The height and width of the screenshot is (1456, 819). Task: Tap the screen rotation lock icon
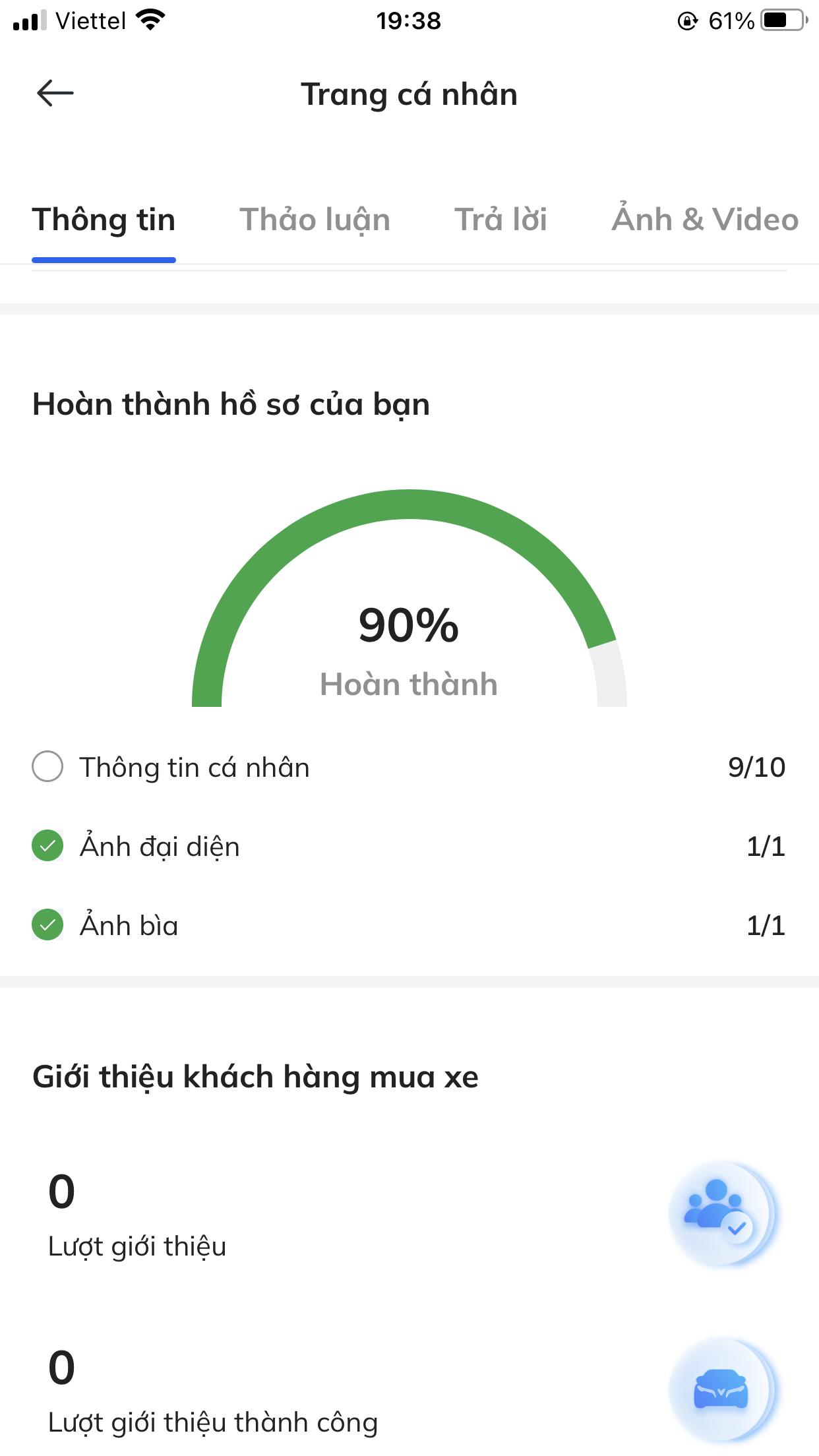[x=687, y=21]
